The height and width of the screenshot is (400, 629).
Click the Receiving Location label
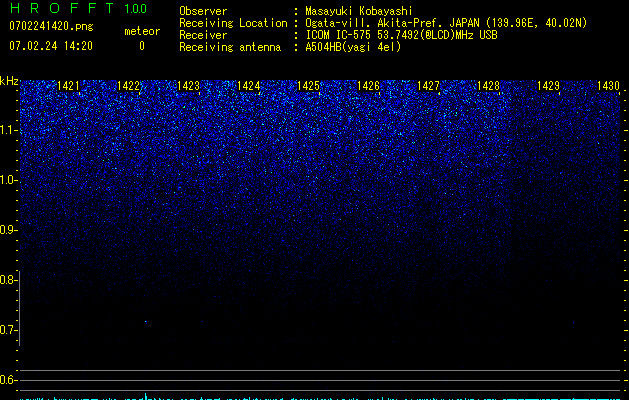point(233,23)
